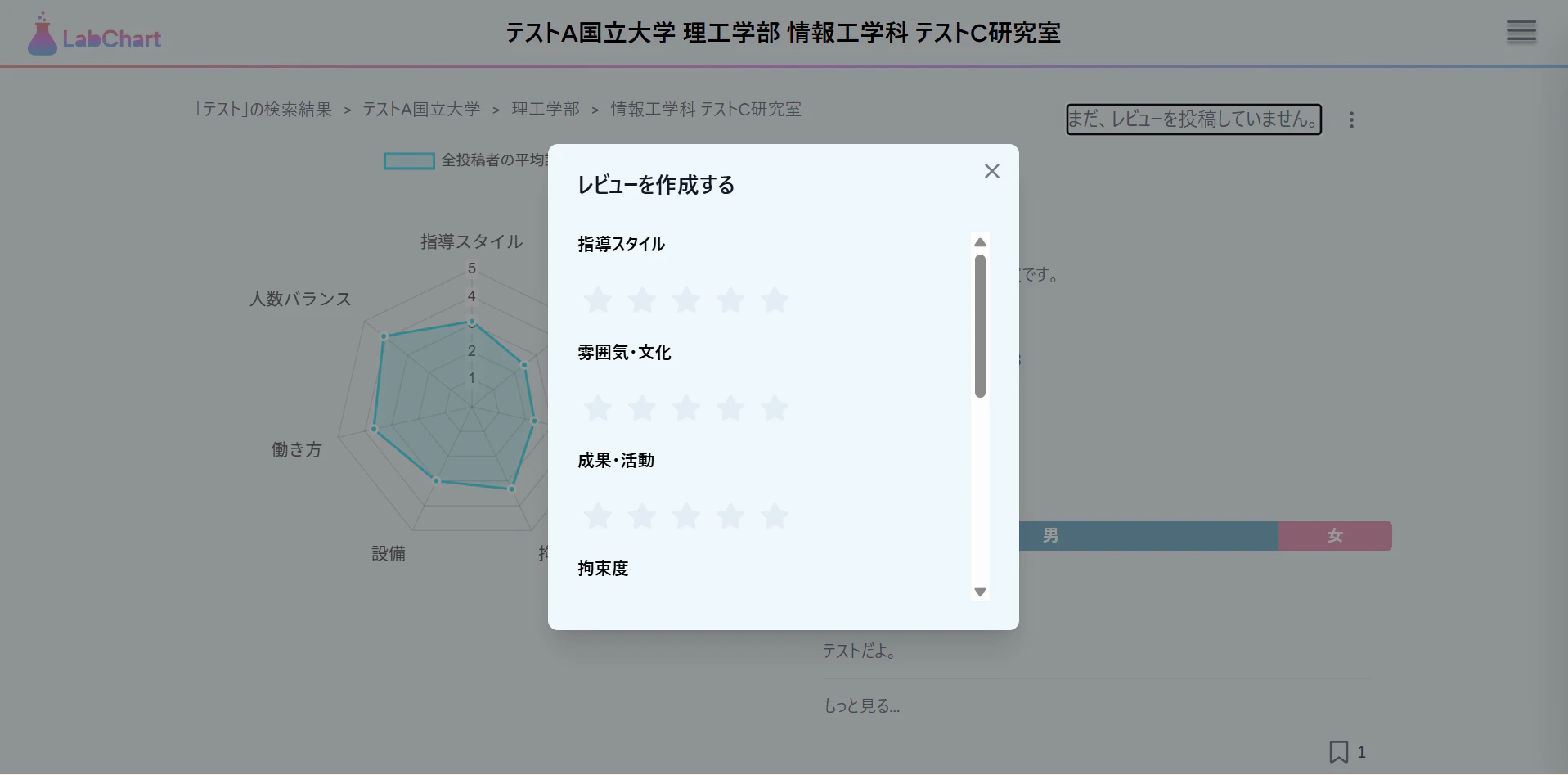
Task: Click 情報工学科 テストC研究室 breadcrumb
Action: tap(706, 110)
